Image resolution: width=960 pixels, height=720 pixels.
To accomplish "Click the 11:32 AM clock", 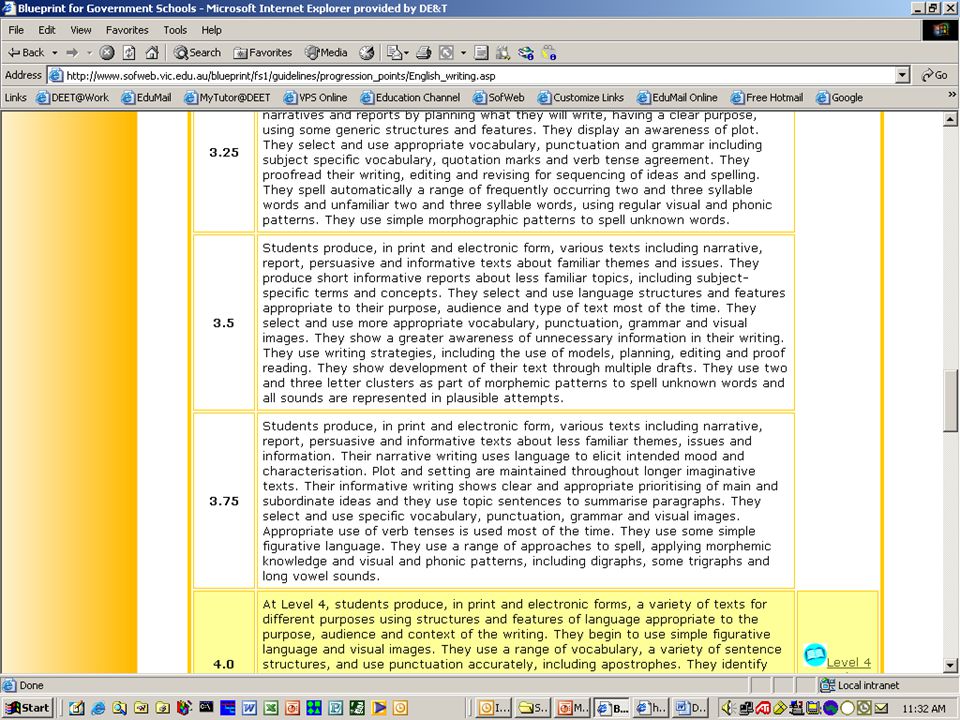I will coord(924,709).
